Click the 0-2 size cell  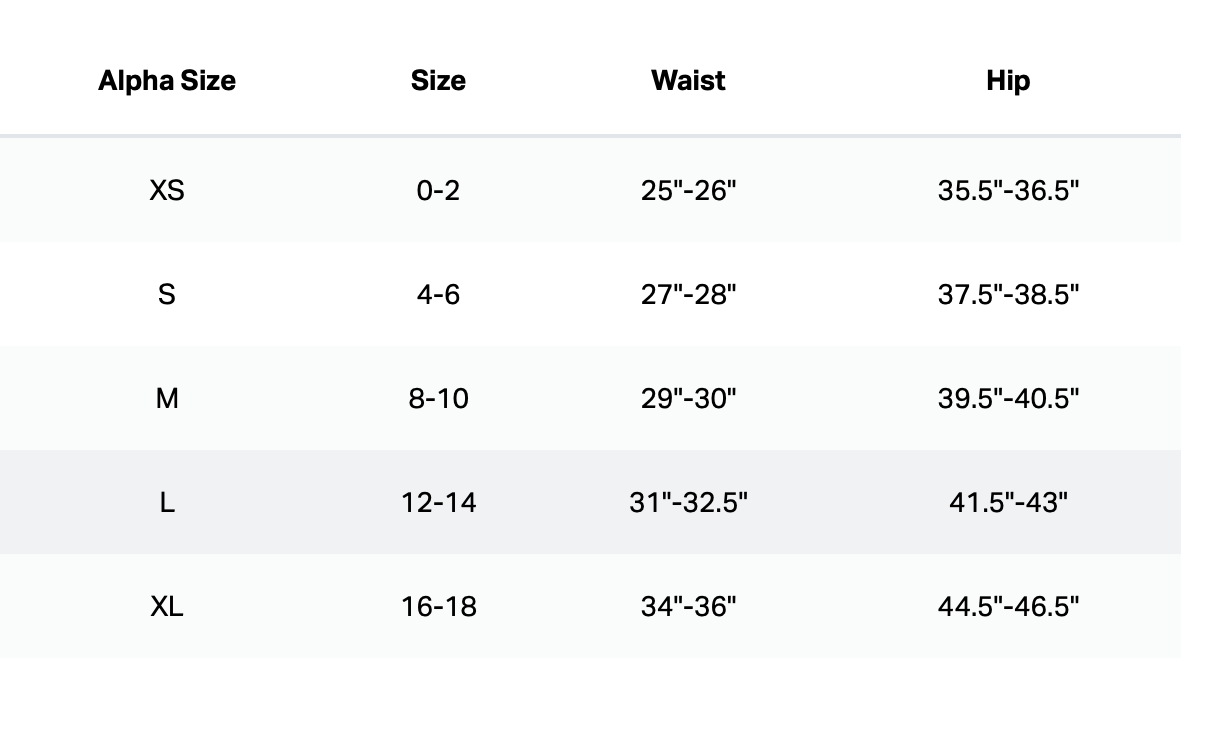click(438, 190)
